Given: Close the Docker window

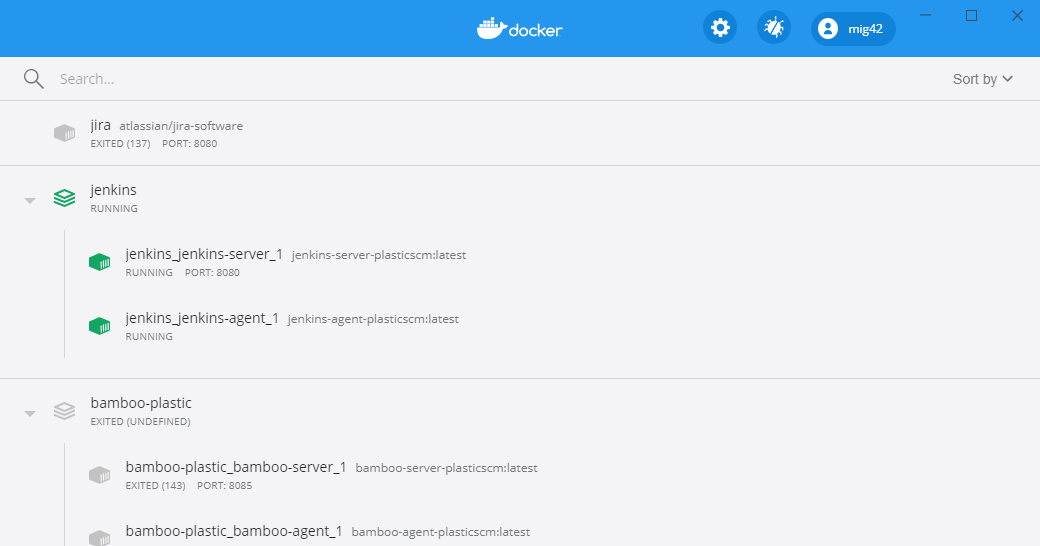Looking at the screenshot, I should tap(1017, 15).
